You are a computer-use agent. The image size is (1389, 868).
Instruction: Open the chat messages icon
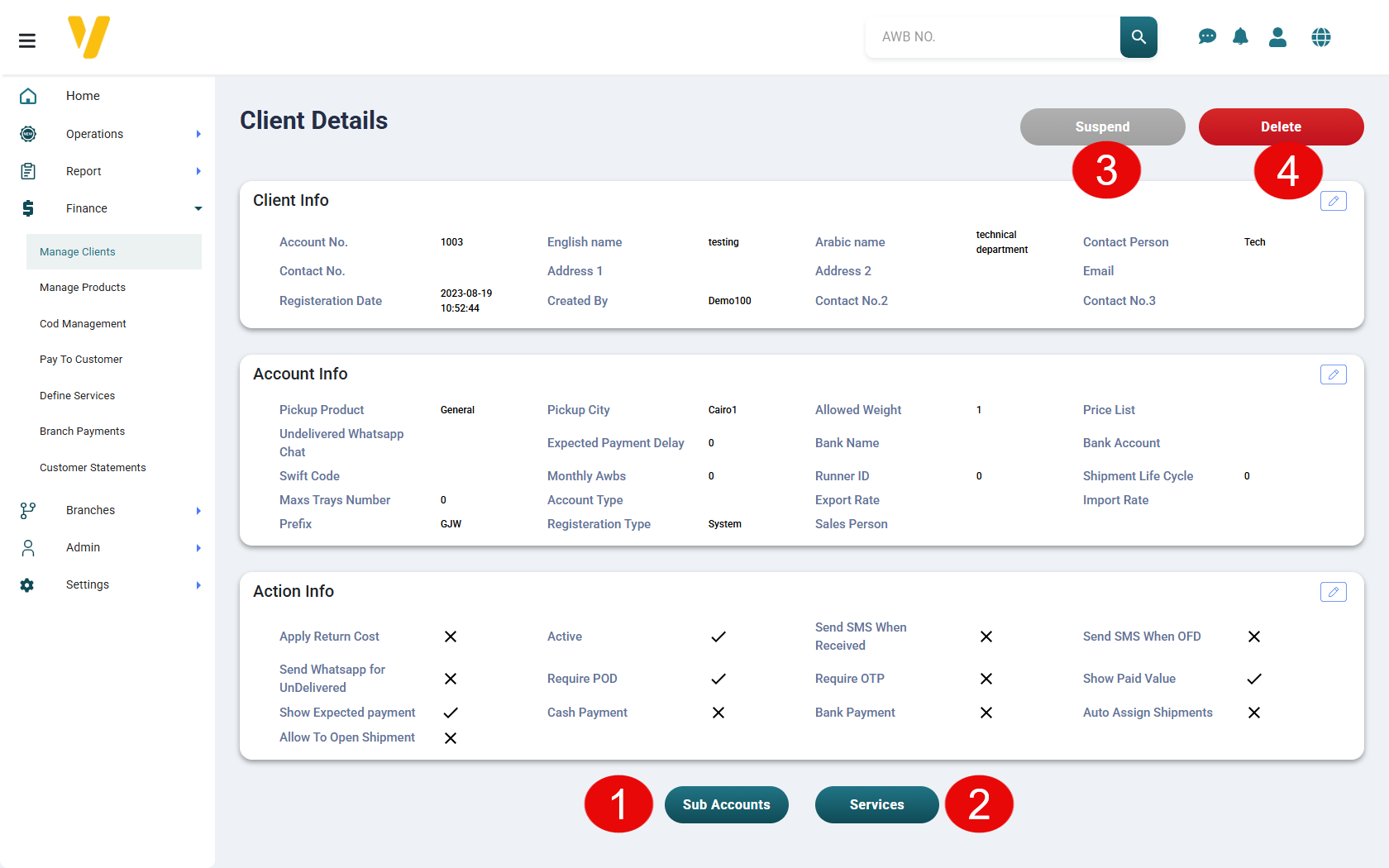coord(1207,37)
